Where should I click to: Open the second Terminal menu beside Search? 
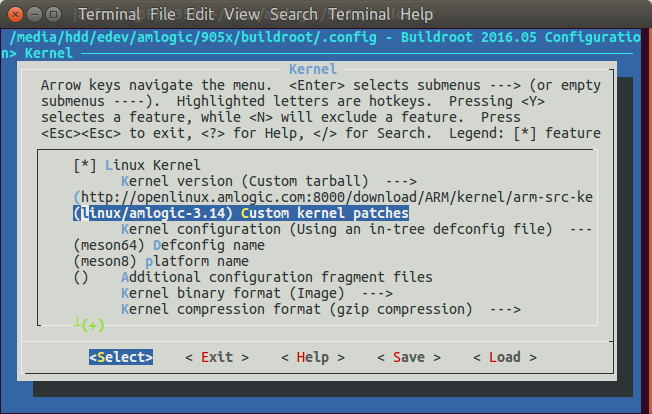pyautogui.click(x=360, y=15)
